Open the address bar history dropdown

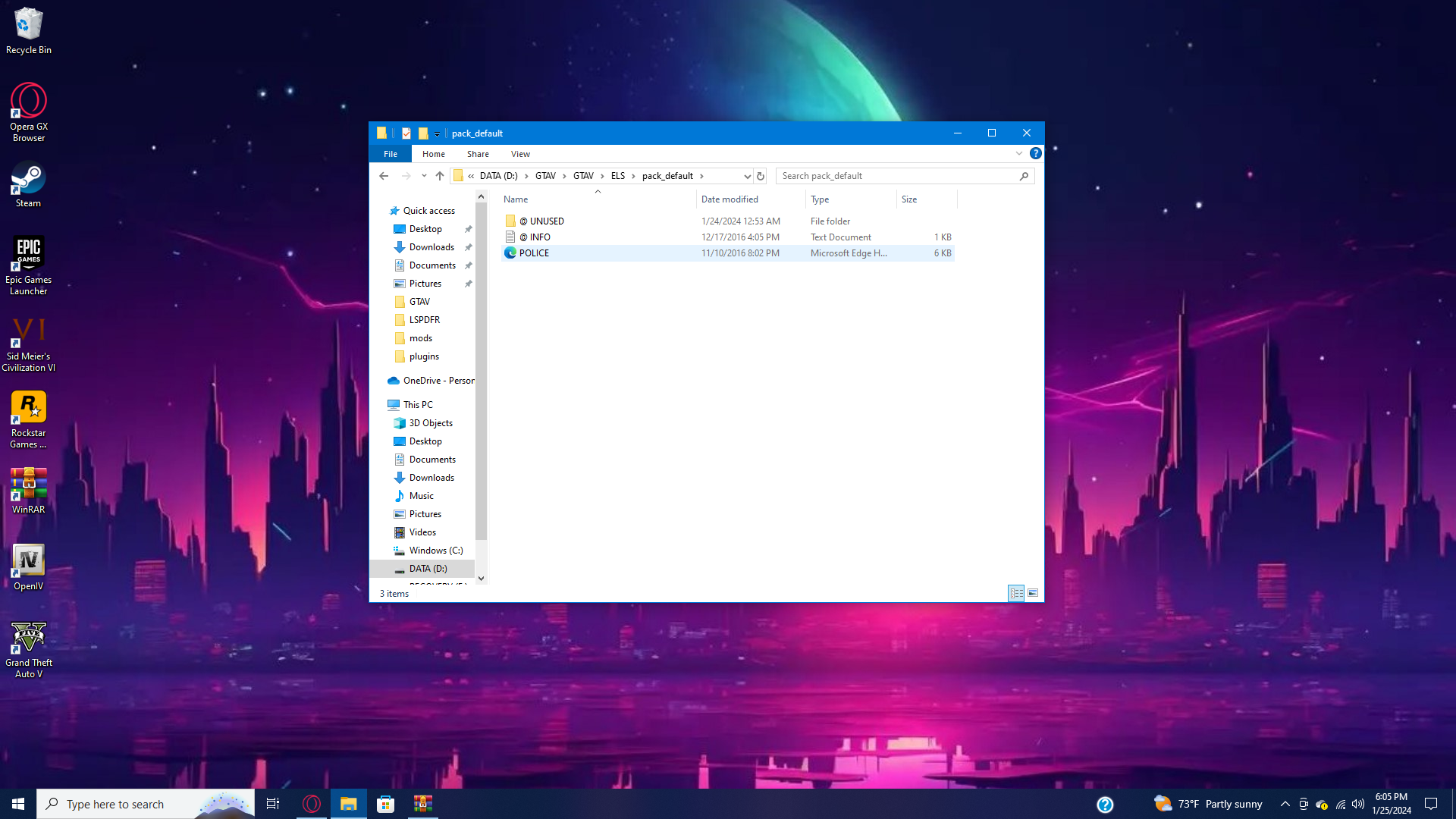click(x=747, y=176)
